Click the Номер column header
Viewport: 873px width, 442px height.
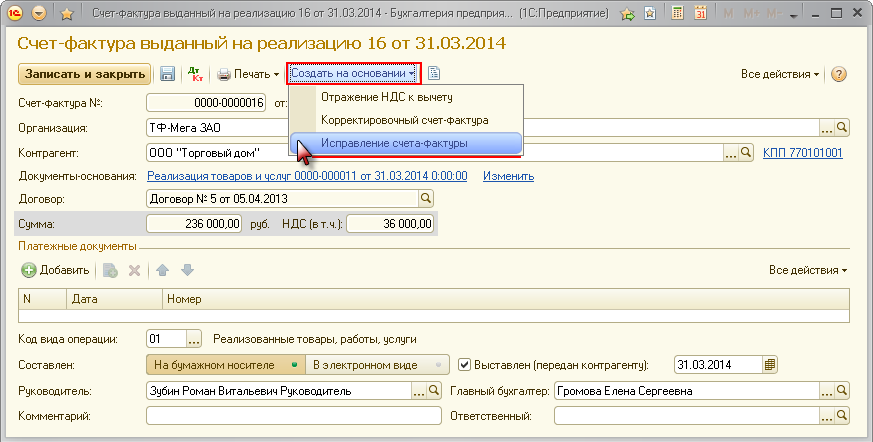coord(506,299)
